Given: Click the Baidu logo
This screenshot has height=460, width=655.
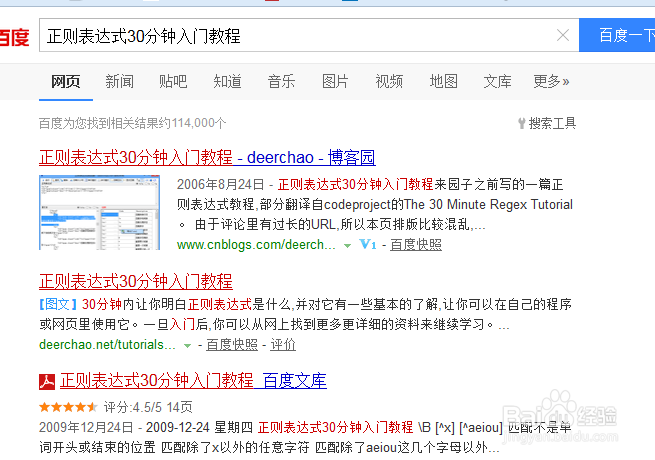Looking at the screenshot, I should coord(14,38).
